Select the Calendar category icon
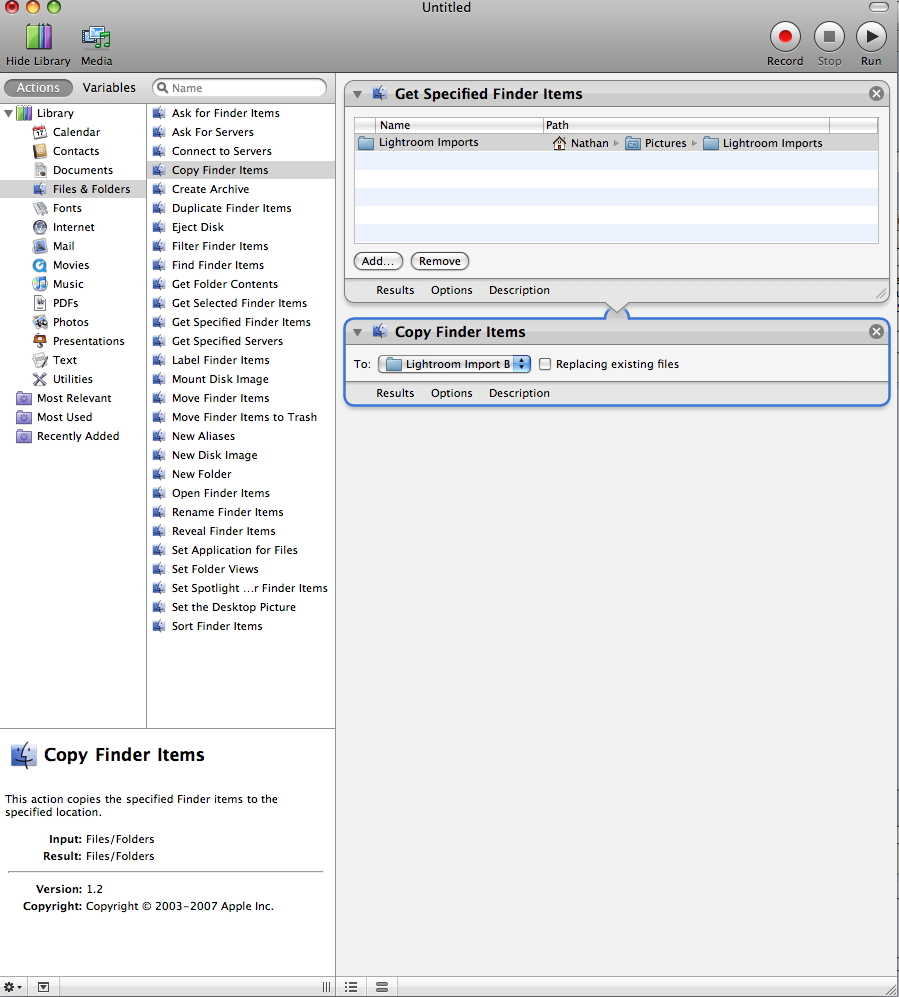 [40, 132]
